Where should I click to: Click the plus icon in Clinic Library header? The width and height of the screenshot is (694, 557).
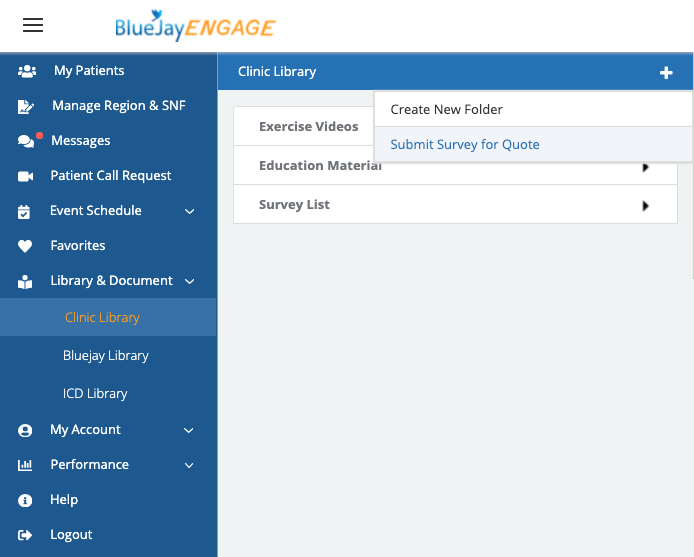(666, 73)
